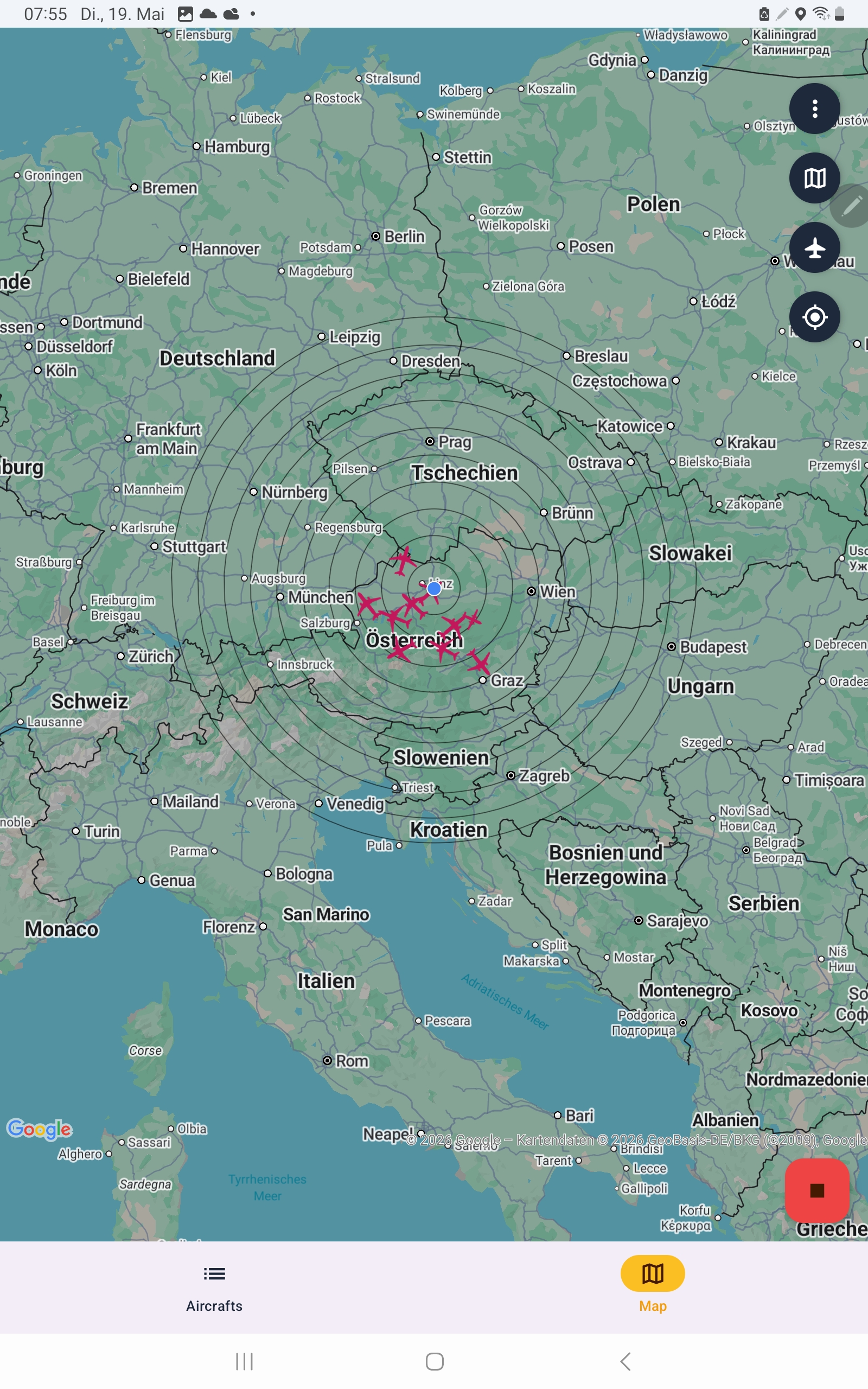
Task: Tap the Google logo on the map
Action: click(x=39, y=1130)
